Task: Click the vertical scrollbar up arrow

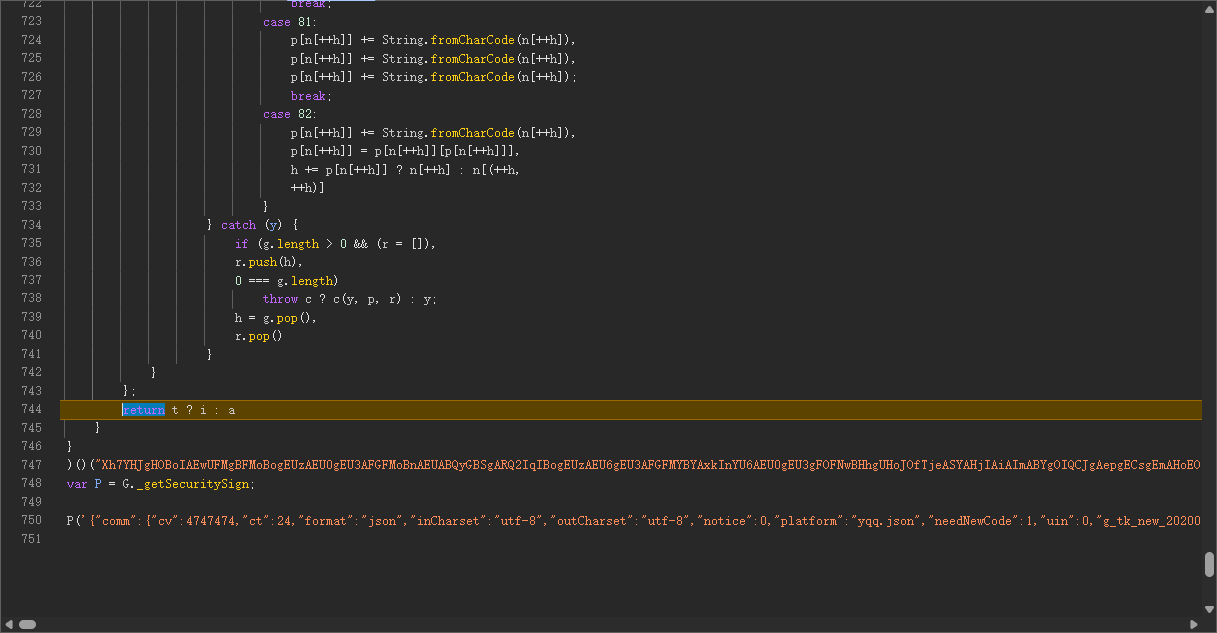Action: coord(1209,8)
